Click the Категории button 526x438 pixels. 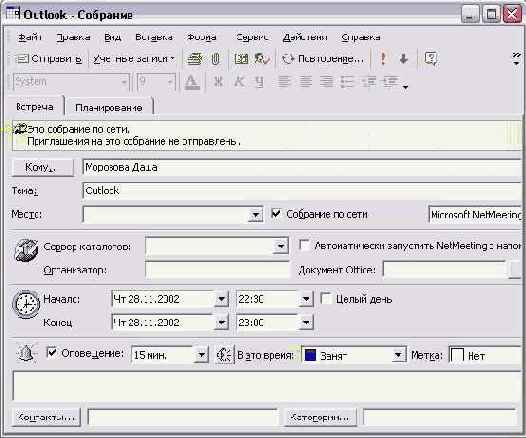coord(320,417)
